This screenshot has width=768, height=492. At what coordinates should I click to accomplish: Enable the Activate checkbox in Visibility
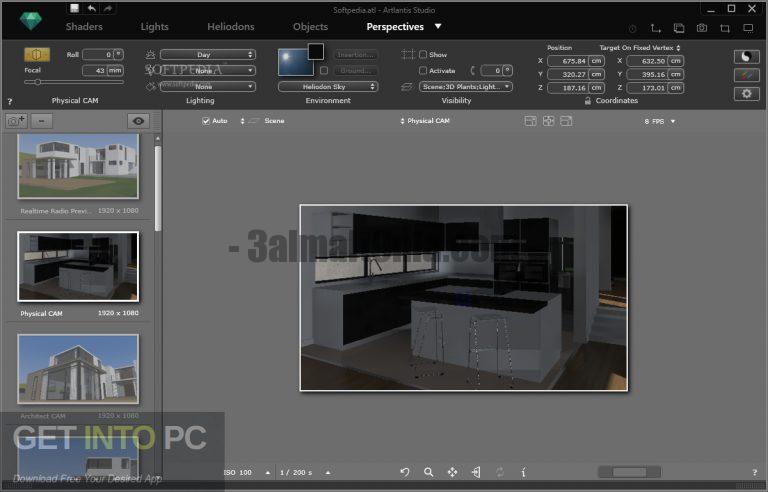423,71
